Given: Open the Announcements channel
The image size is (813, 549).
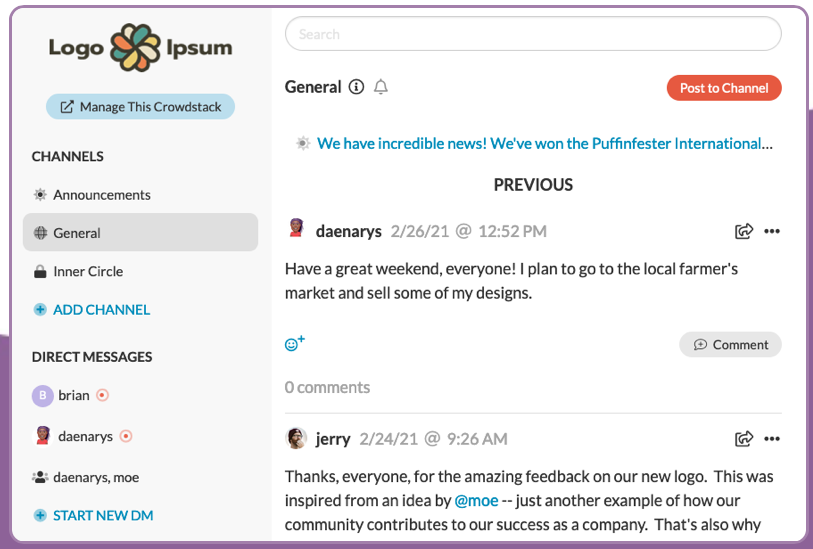Looking at the screenshot, I should click(101, 195).
